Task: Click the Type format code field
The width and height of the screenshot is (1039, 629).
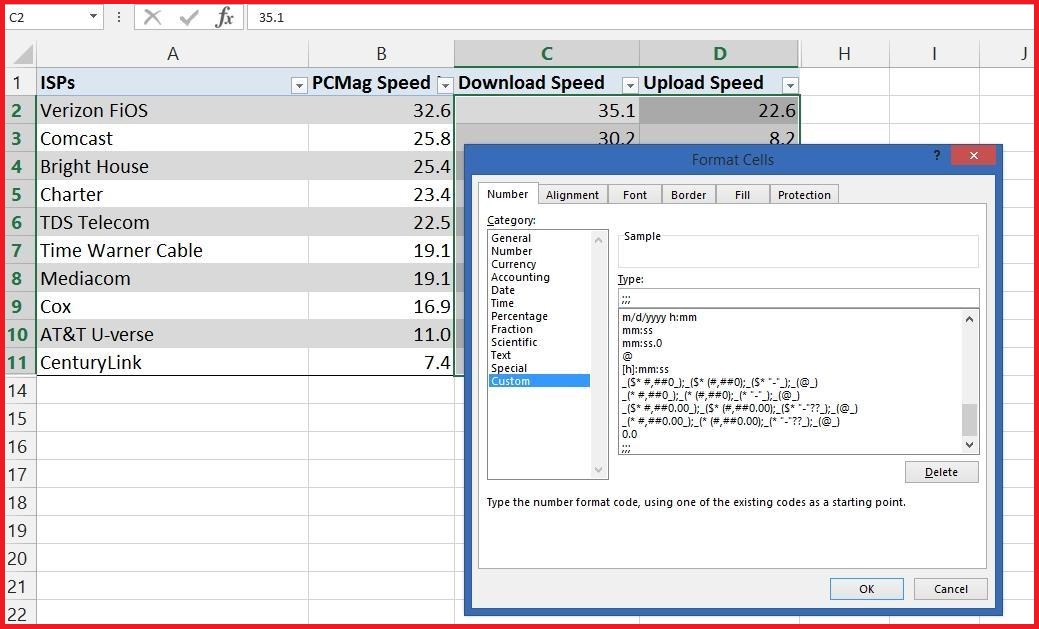Action: point(797,298)
